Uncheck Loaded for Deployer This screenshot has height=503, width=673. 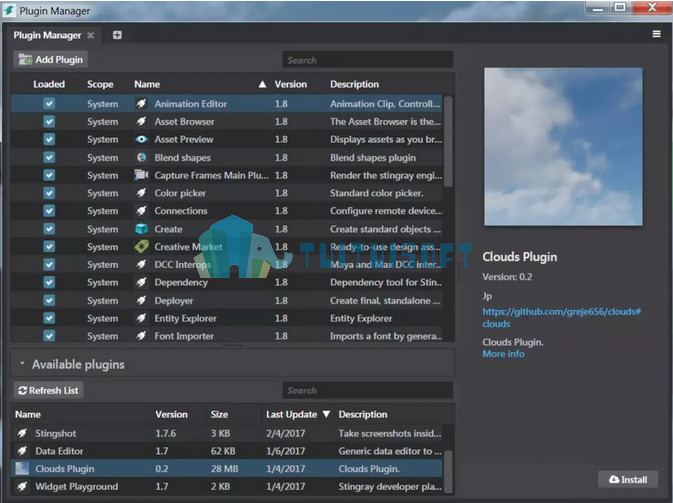click(x=49, y=300)
